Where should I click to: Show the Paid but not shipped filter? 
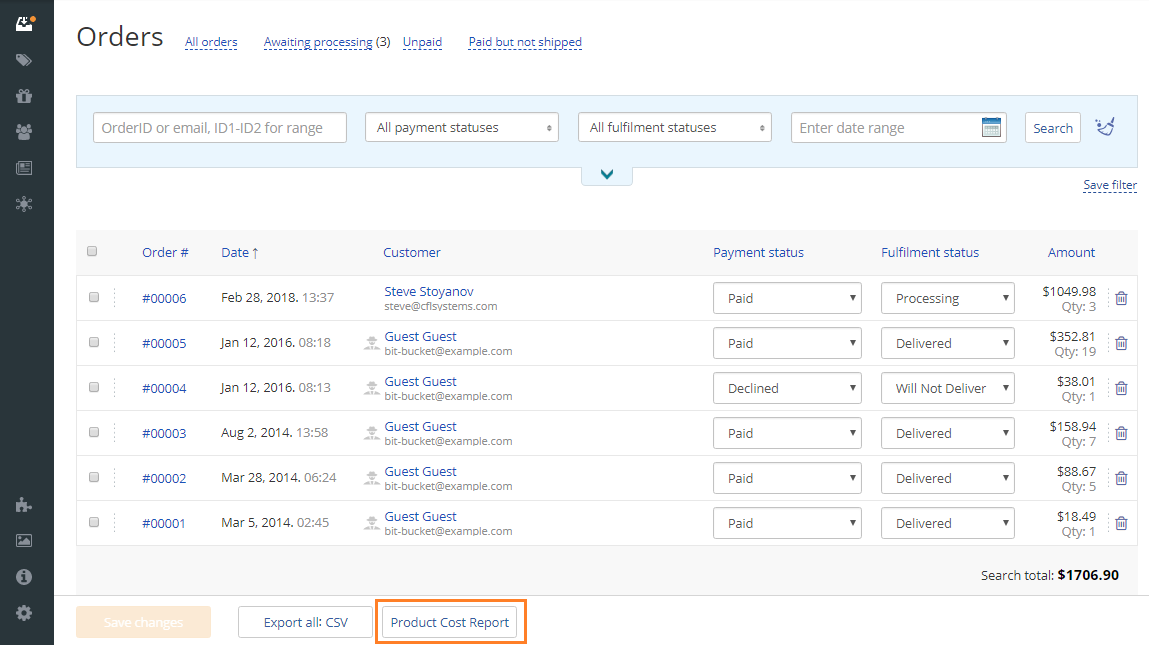coord(525,42)
